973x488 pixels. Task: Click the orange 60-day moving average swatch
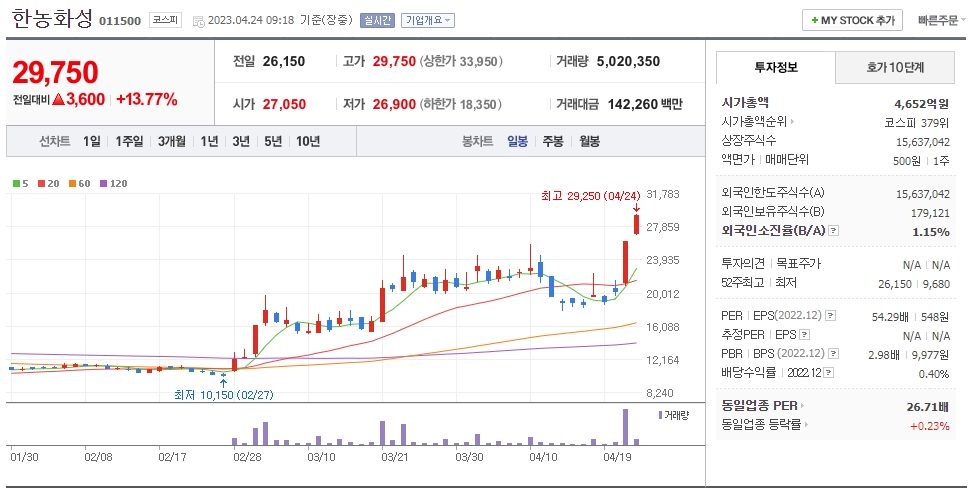[x=72, y=184]
